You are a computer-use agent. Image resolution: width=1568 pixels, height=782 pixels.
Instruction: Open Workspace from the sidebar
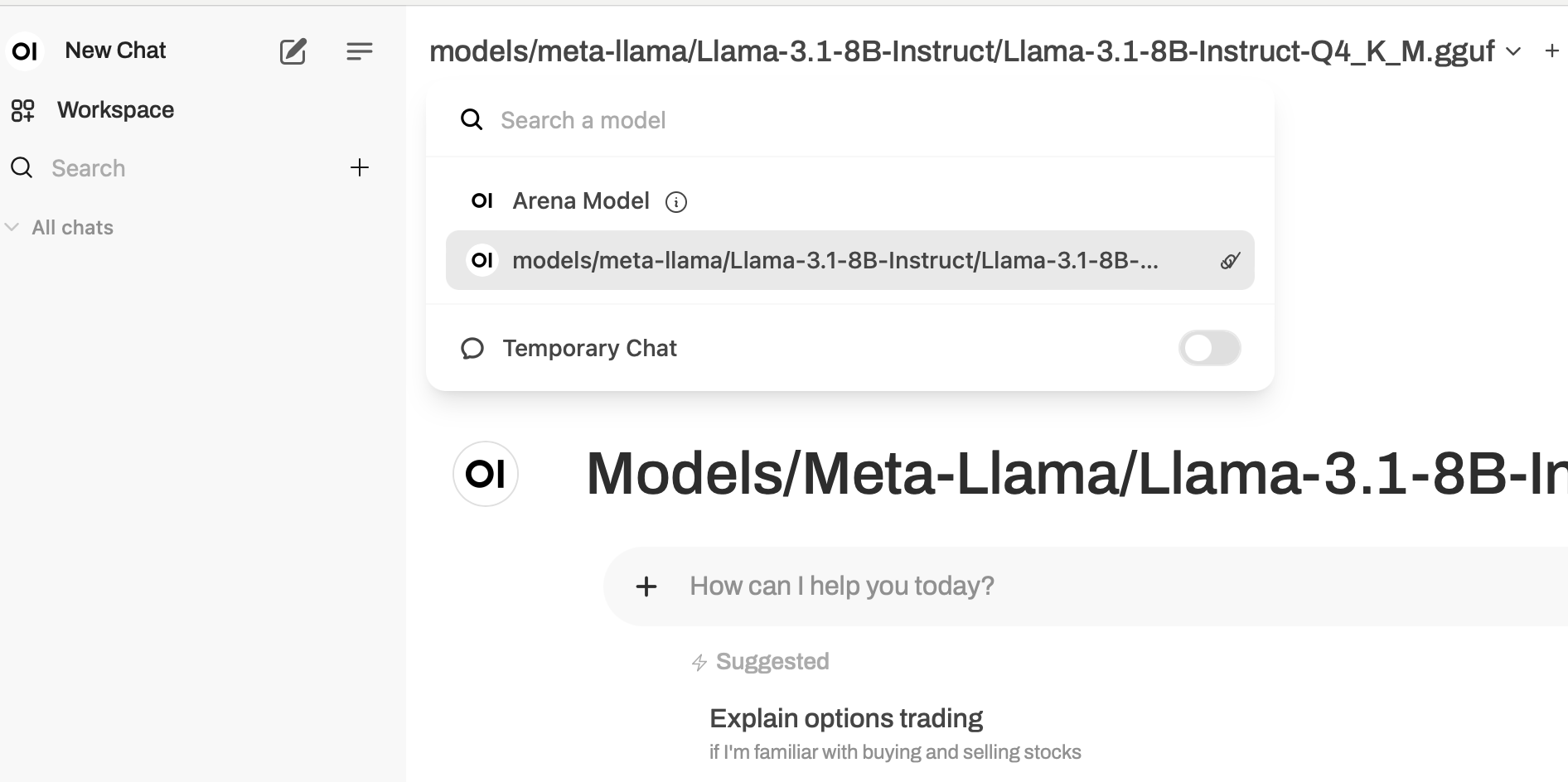tap(115, 110)
